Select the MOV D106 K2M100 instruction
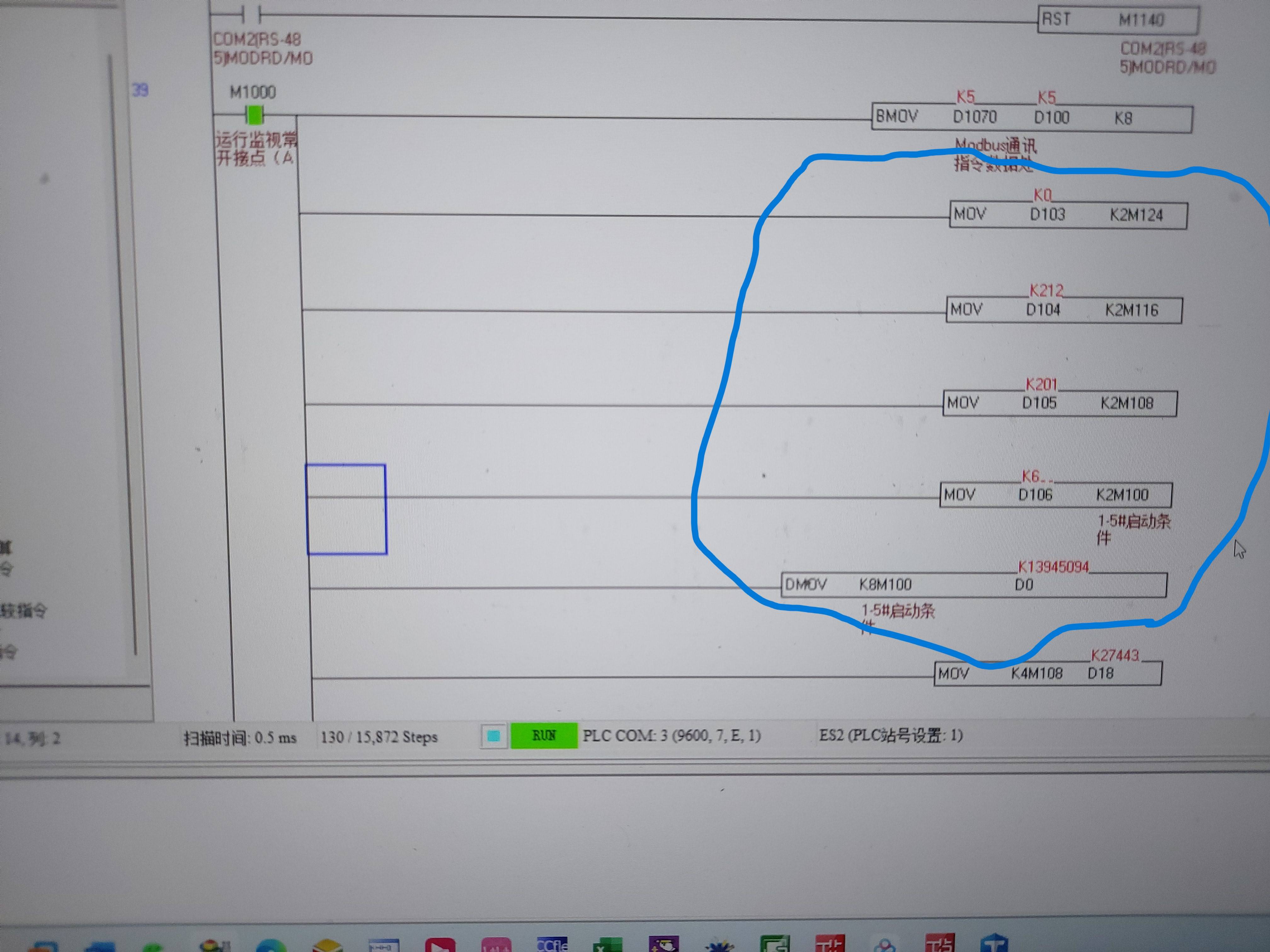1270x952 pixels. (1055, 495)
